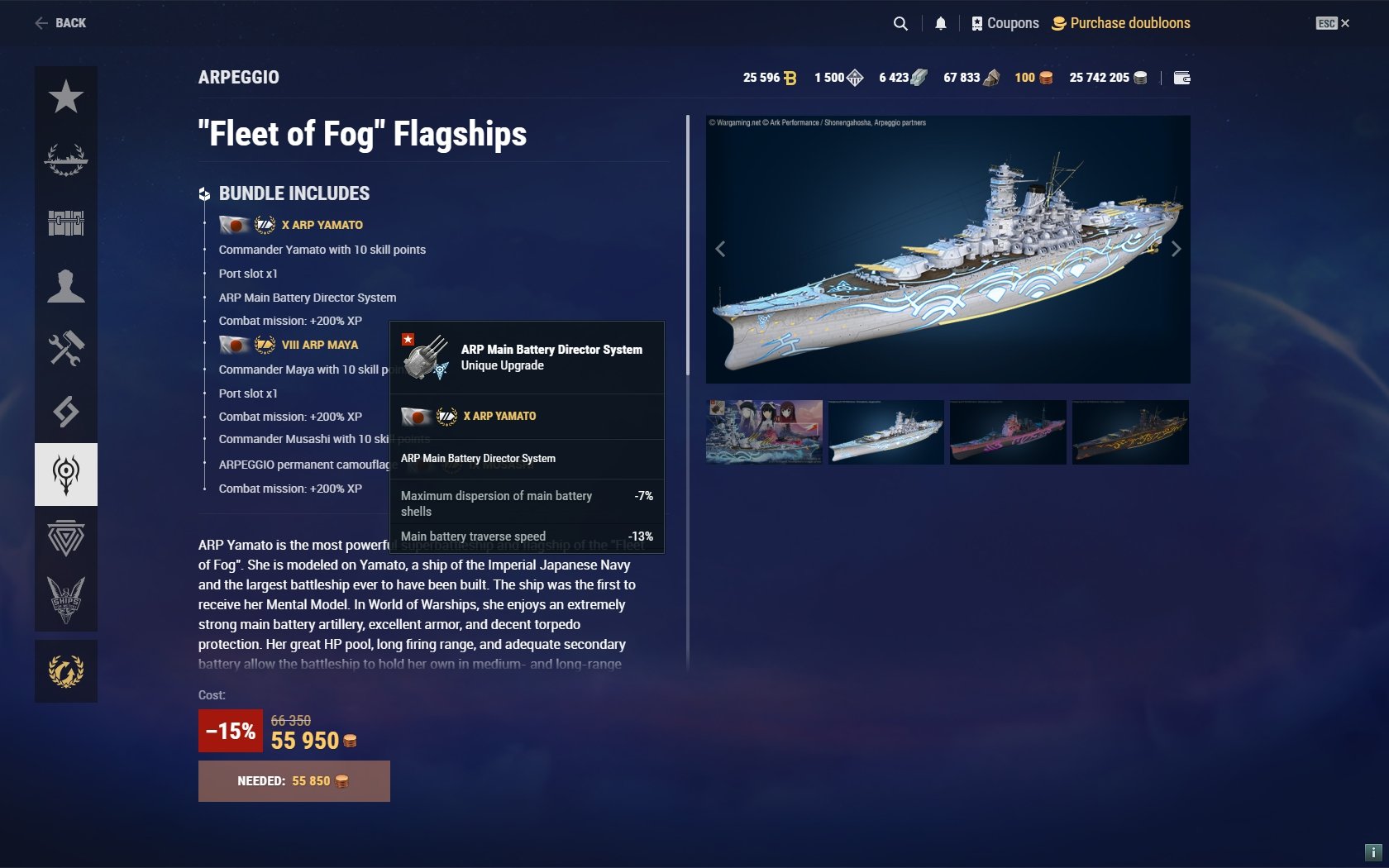Open the wallet icon beside credits

pyautogui.click(x=1182, y=78)
